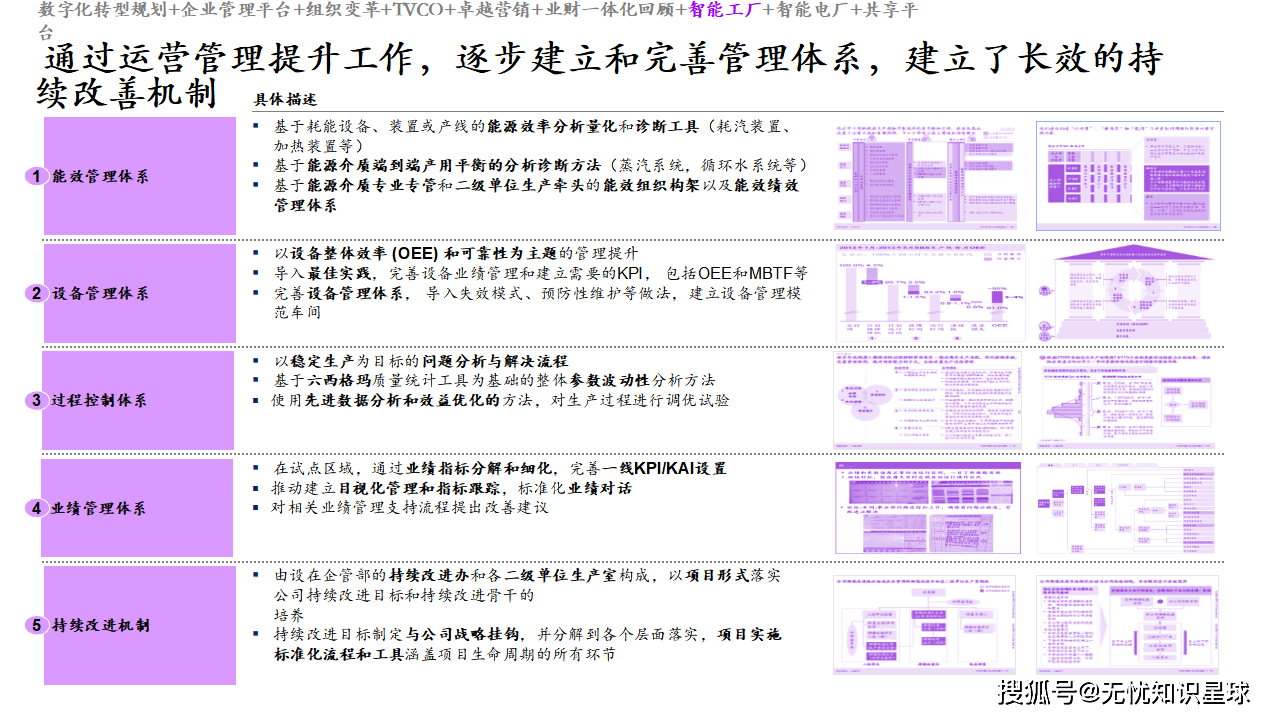
Task: Click the number 2 circle badge
Action: point(36,294)
